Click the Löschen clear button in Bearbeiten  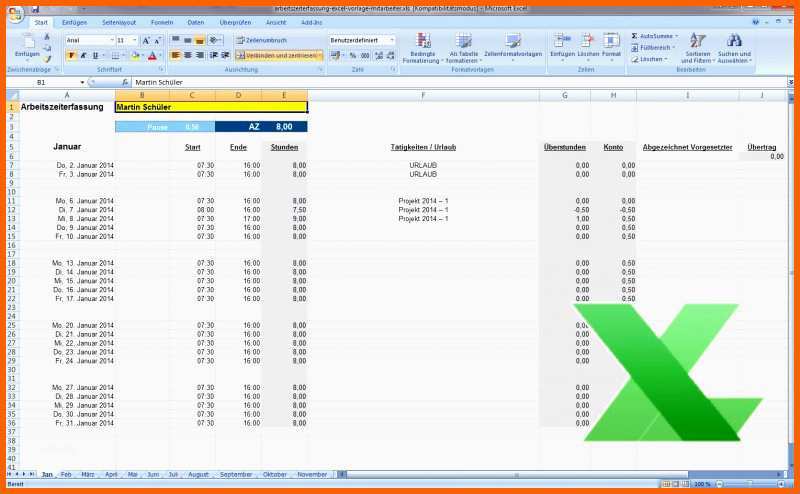(652, 59)
